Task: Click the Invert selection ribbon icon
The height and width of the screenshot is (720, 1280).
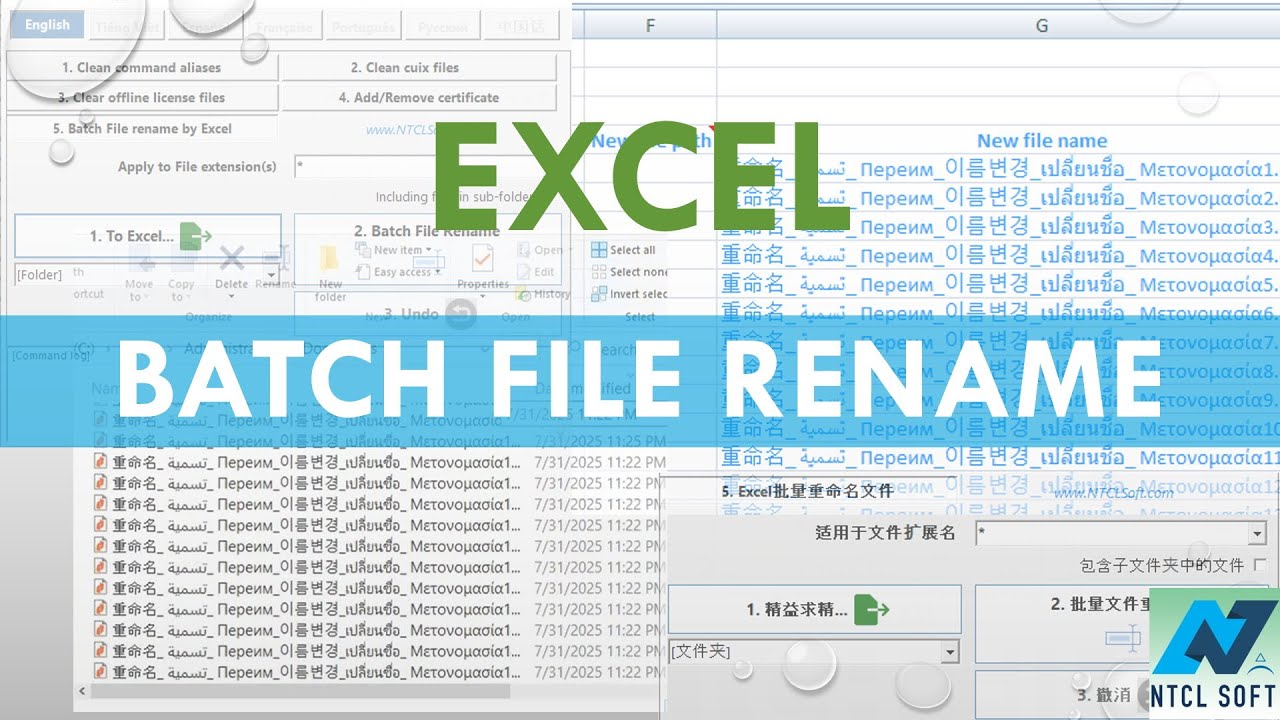Action: [x=599, y=294]
